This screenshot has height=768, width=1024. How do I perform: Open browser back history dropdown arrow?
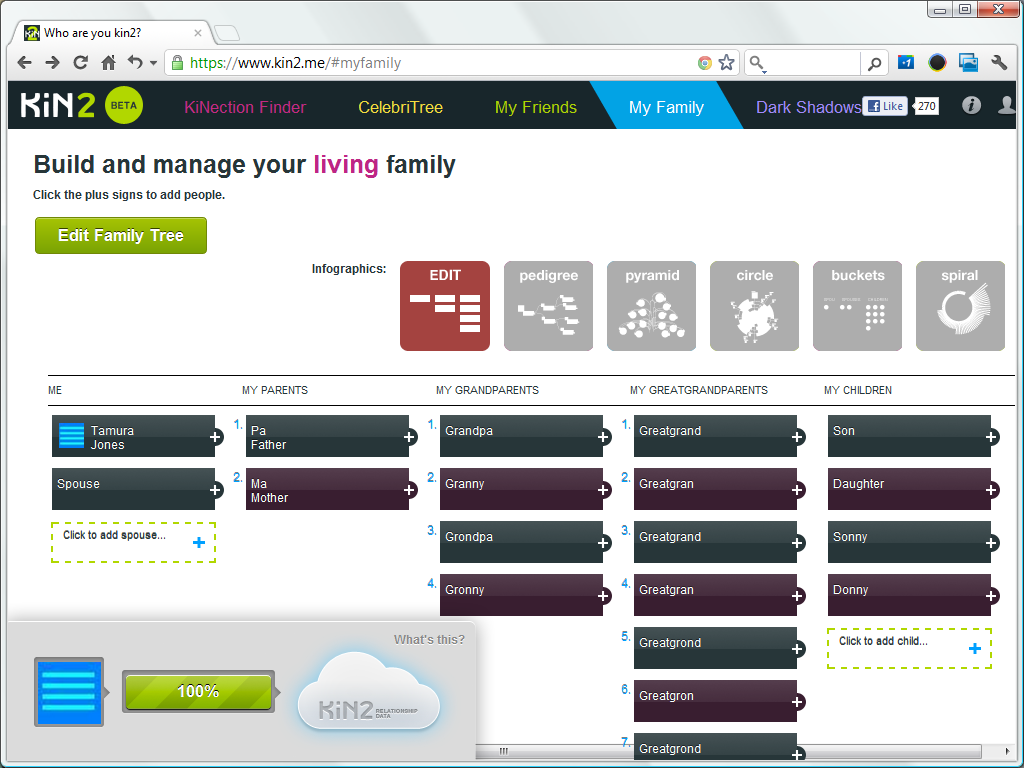pos(153,63)
